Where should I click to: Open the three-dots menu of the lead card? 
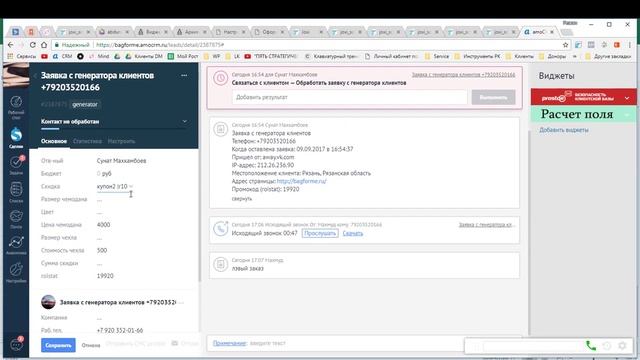point(184,76)
